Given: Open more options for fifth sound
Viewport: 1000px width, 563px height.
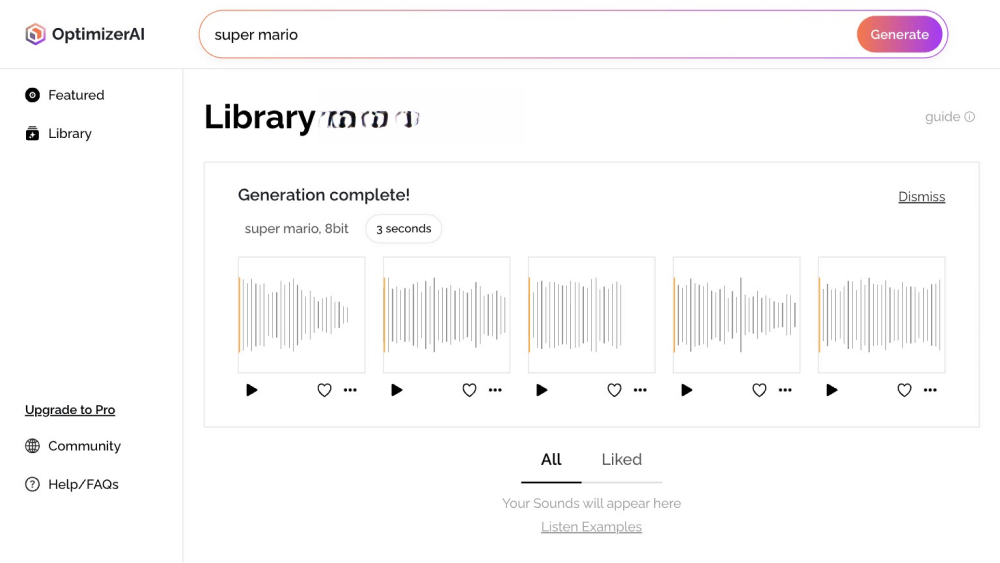Looking at the screenshot, I should tap(930, 390).
